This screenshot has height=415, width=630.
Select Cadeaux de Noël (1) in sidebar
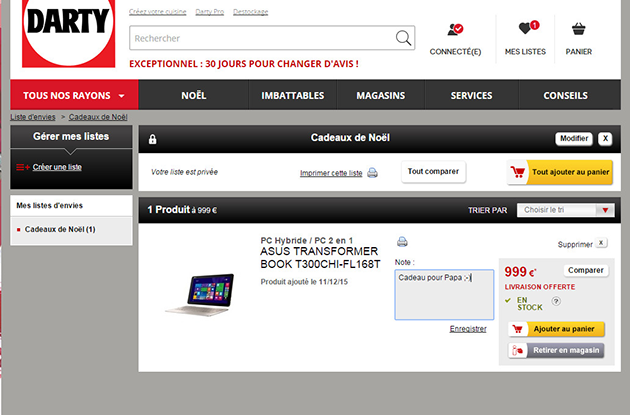60,230
